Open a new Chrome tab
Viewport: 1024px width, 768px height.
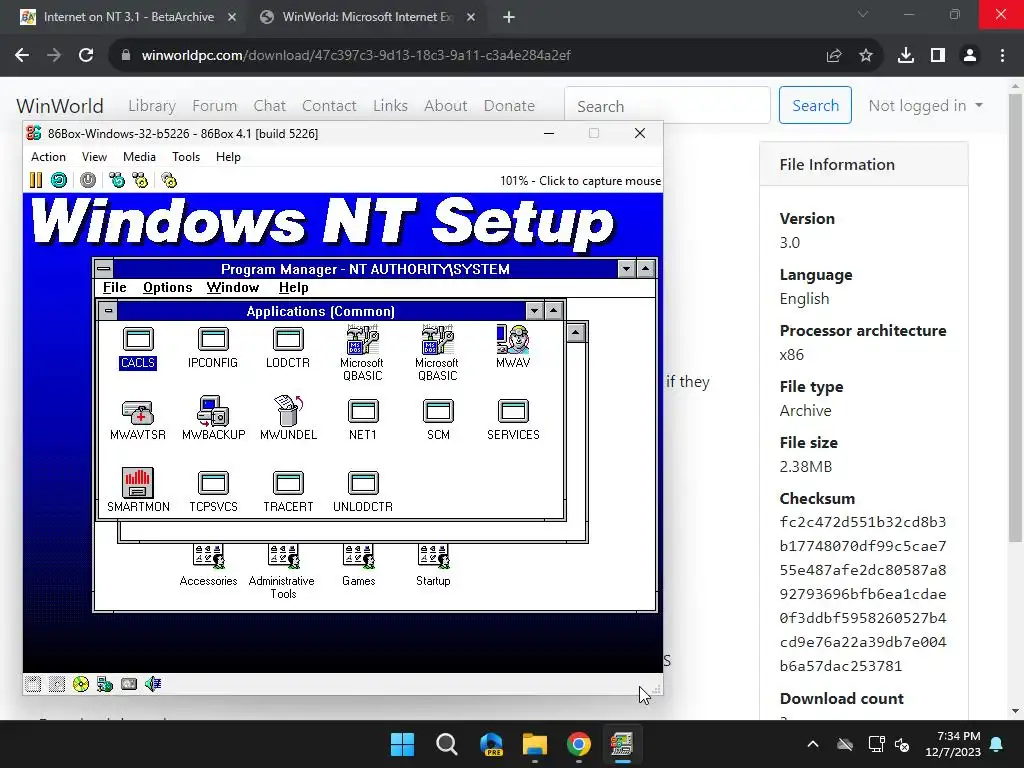[509, 17]
